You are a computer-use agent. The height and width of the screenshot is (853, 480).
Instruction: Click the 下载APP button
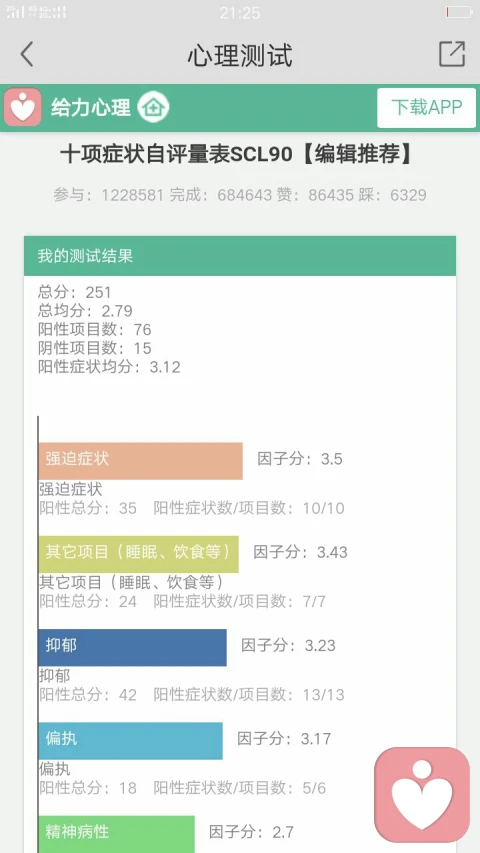pos(427,108)
